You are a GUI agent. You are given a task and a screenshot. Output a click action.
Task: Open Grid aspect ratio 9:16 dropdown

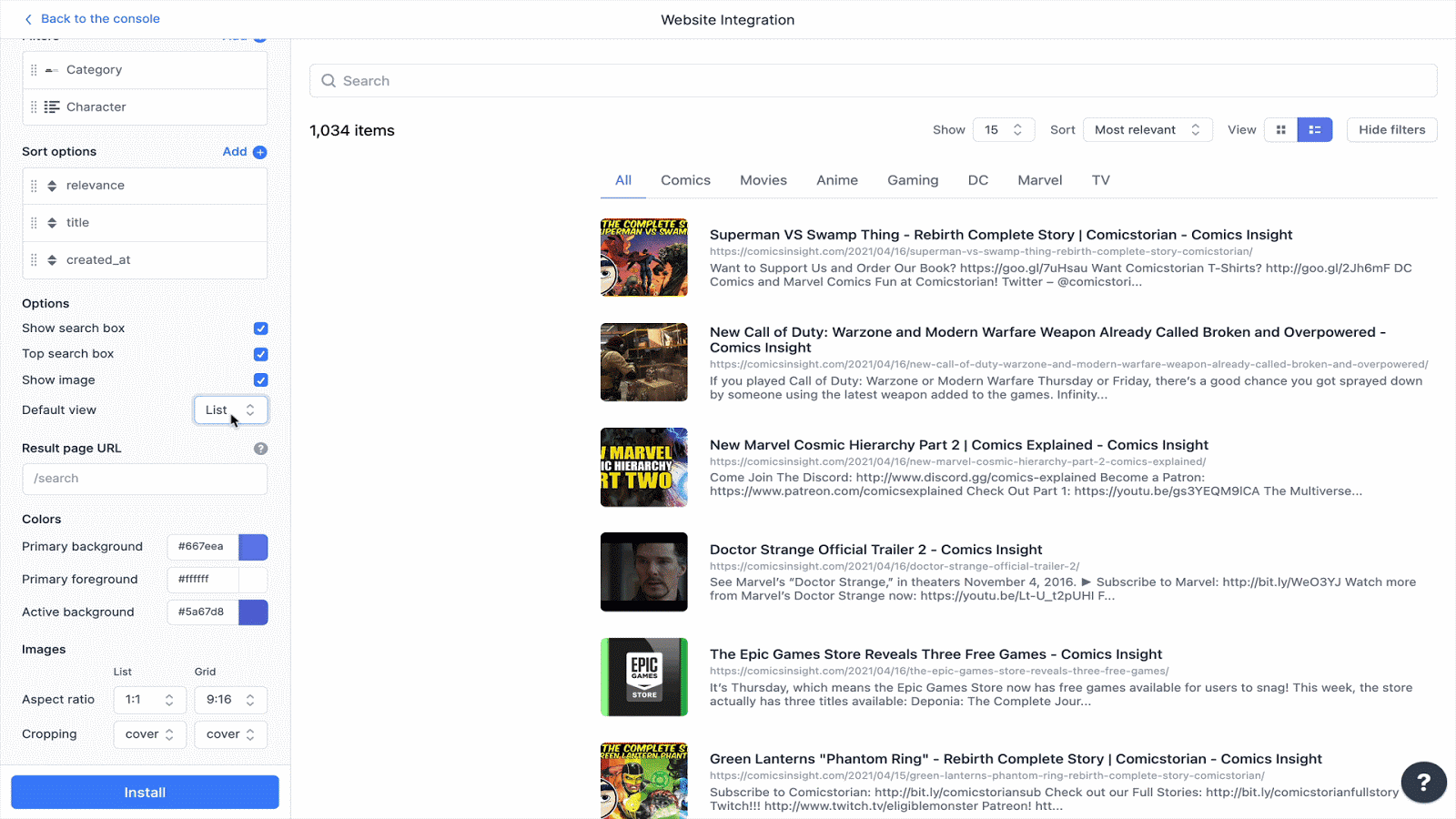(x=231, y=700)
